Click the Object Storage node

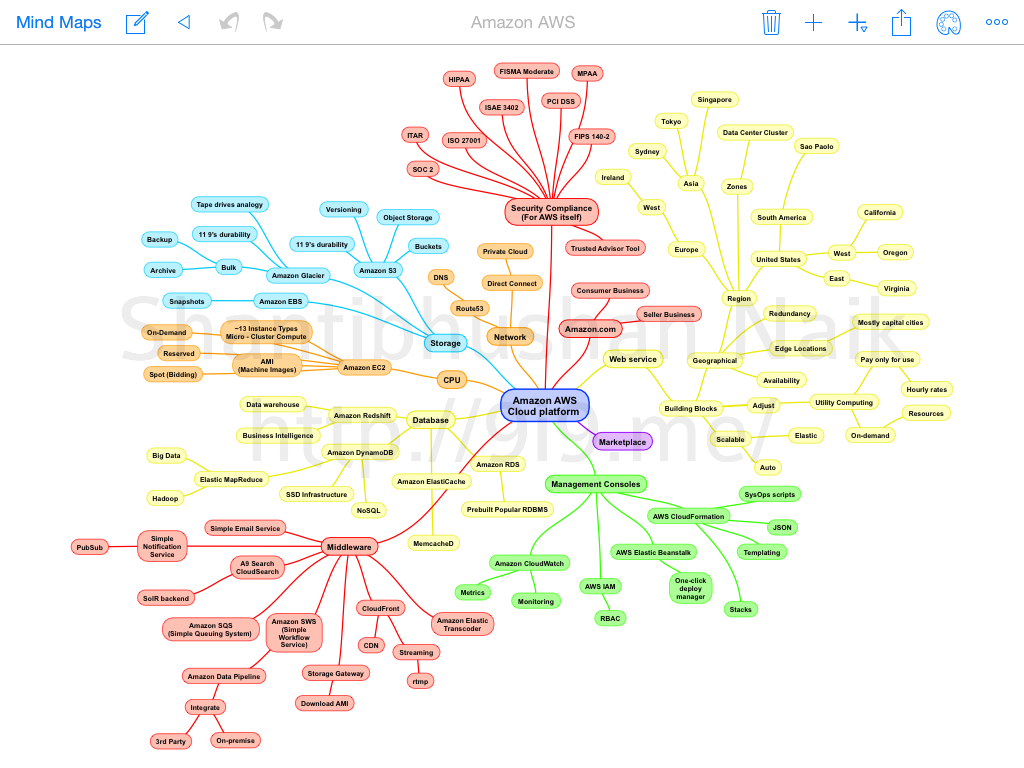click(x=408, y=217)
